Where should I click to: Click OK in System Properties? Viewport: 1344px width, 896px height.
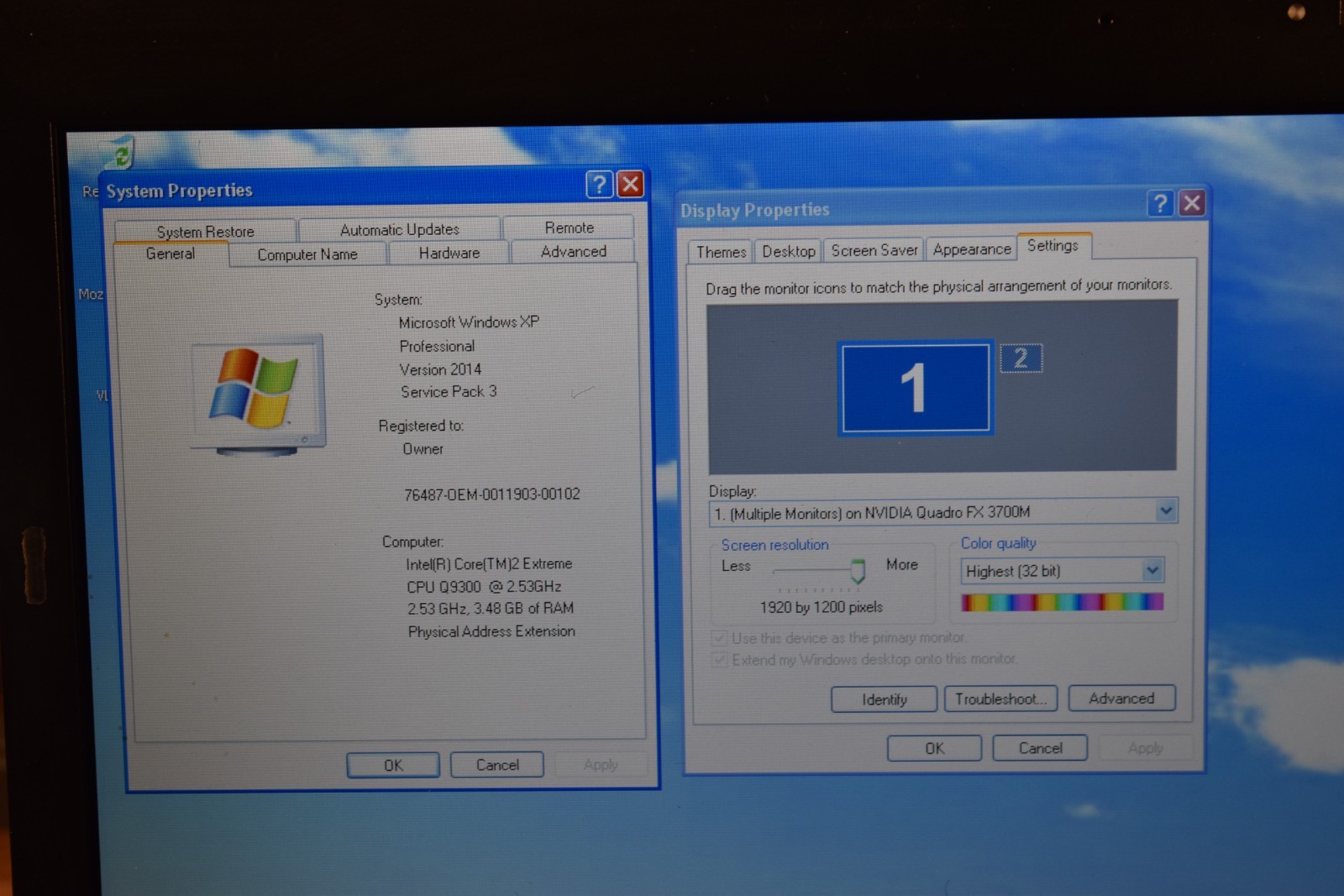click(393, 765)
